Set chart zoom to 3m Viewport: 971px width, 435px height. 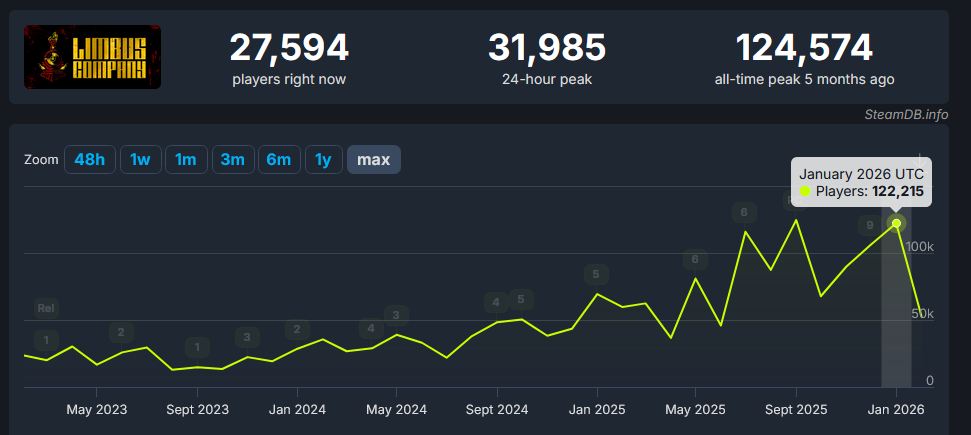click(233, 159)
